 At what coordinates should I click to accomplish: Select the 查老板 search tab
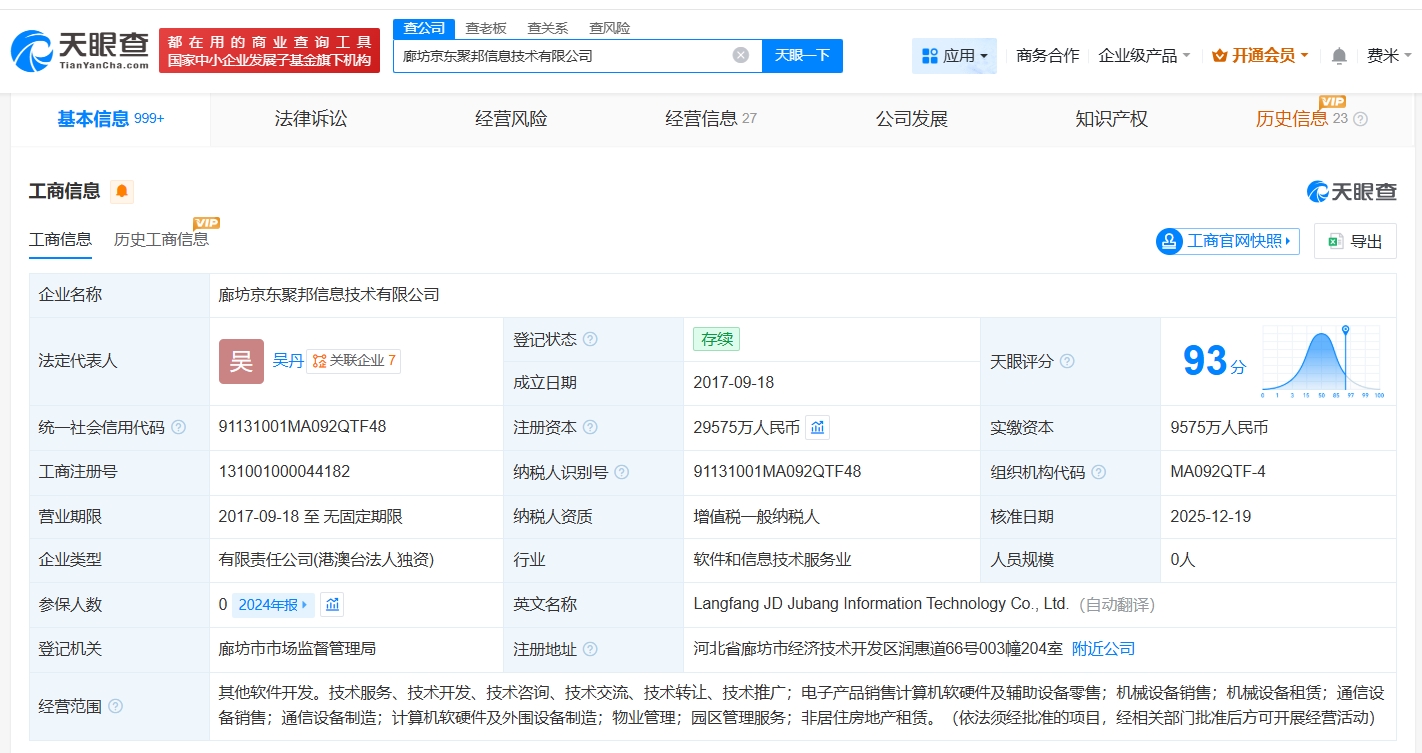click(486, 28)
